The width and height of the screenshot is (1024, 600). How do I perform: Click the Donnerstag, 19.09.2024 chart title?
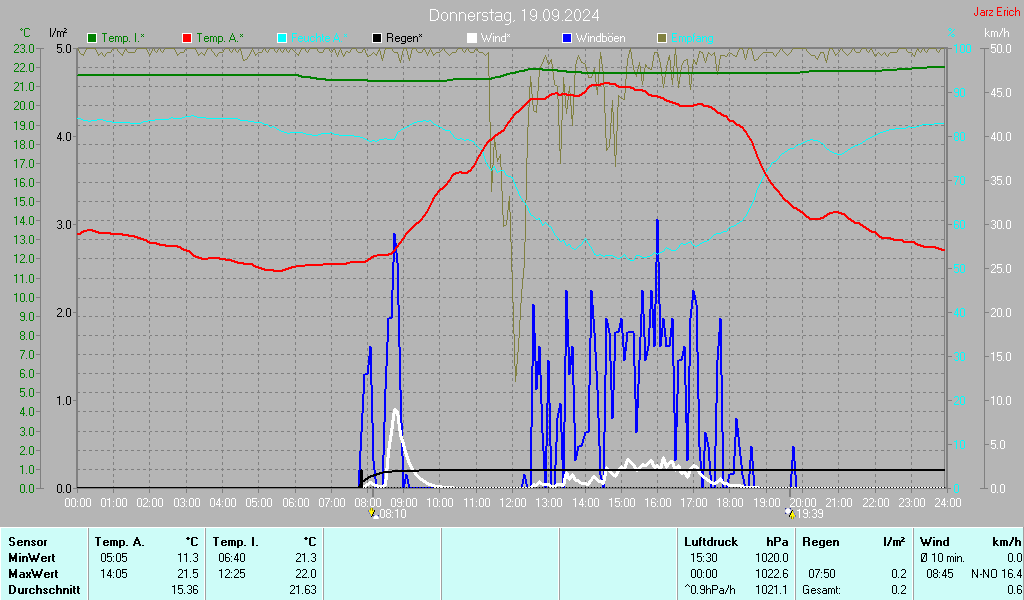pyautogui.click(x=514, y=15)
